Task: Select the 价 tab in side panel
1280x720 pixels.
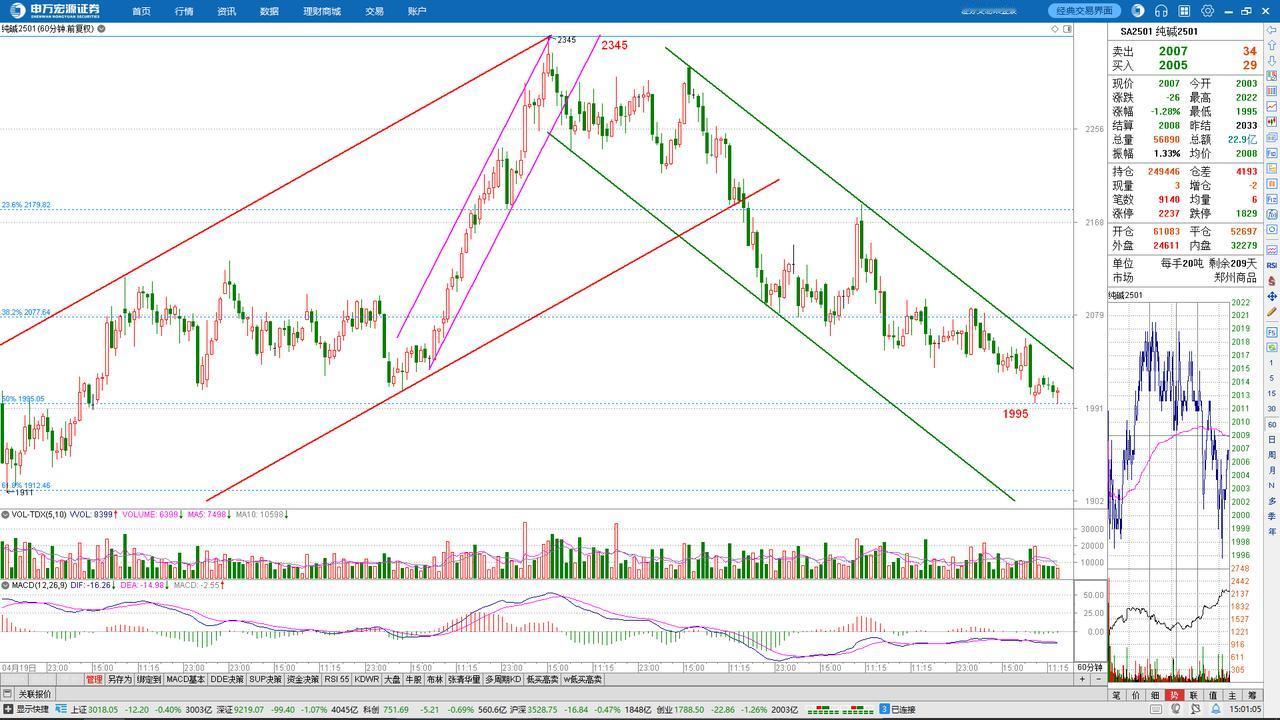Action: pyautogui.click(x=1136, y=695)
